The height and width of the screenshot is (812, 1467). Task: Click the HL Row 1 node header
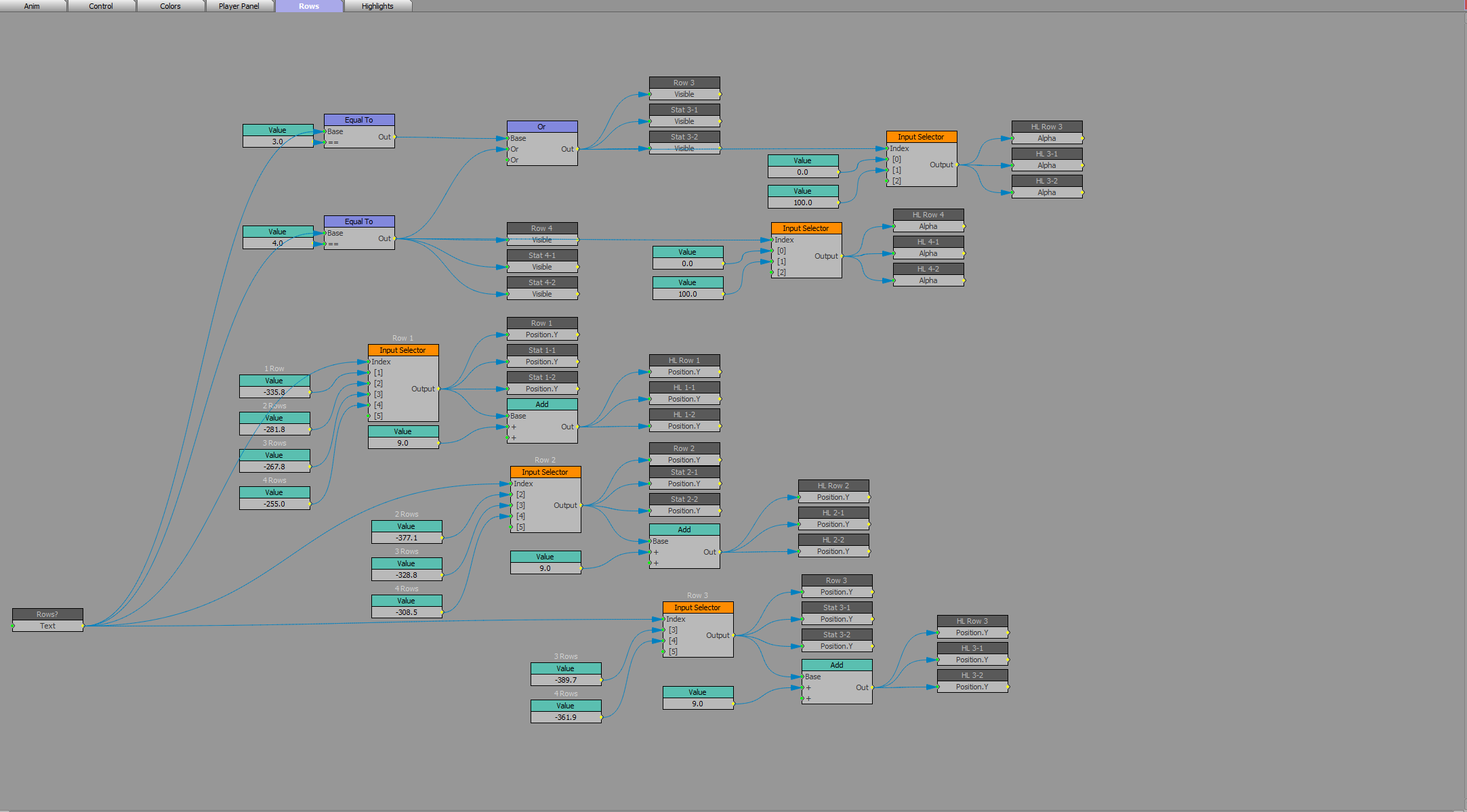pos(684,360)
